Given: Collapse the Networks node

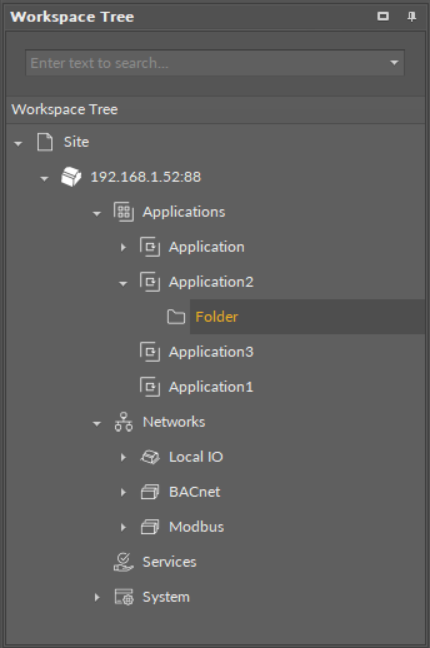Looking at the screenshot, I should (x=97, y=424).
